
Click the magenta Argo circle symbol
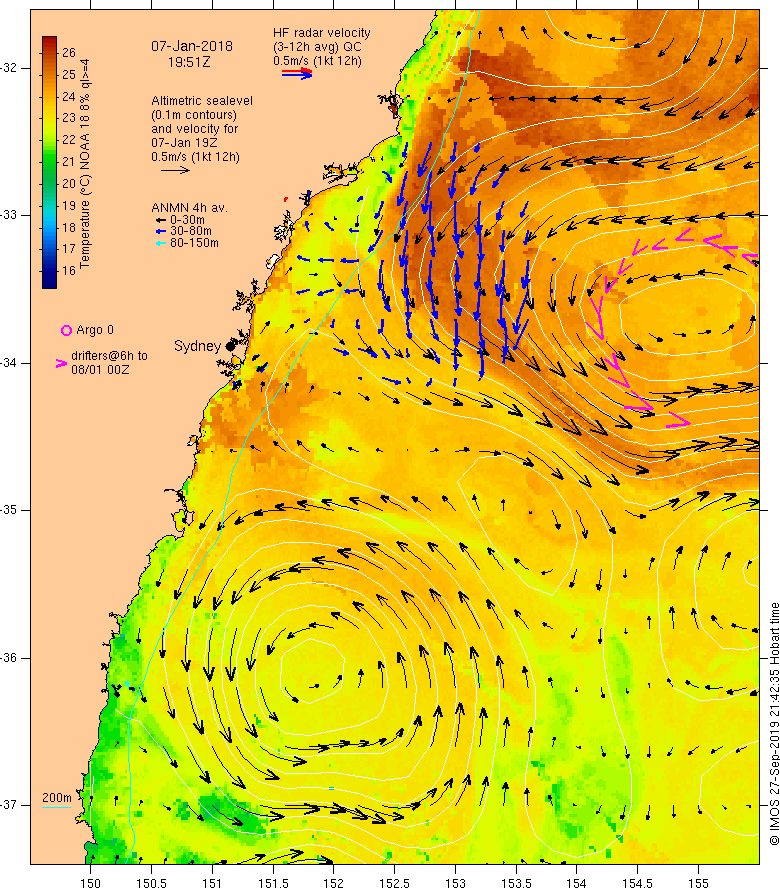[66, 330]
